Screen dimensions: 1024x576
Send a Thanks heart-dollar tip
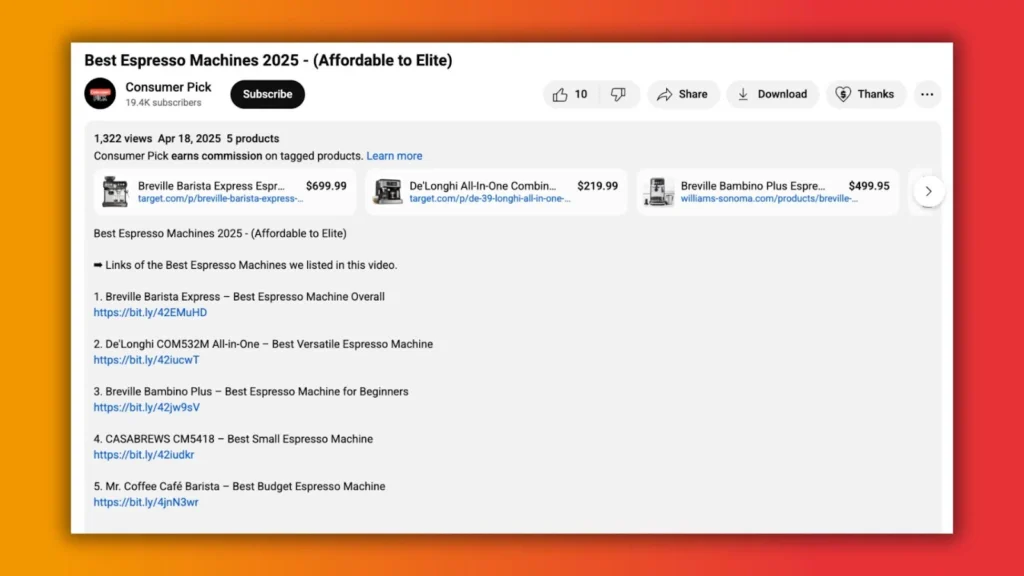coord(865,94)
